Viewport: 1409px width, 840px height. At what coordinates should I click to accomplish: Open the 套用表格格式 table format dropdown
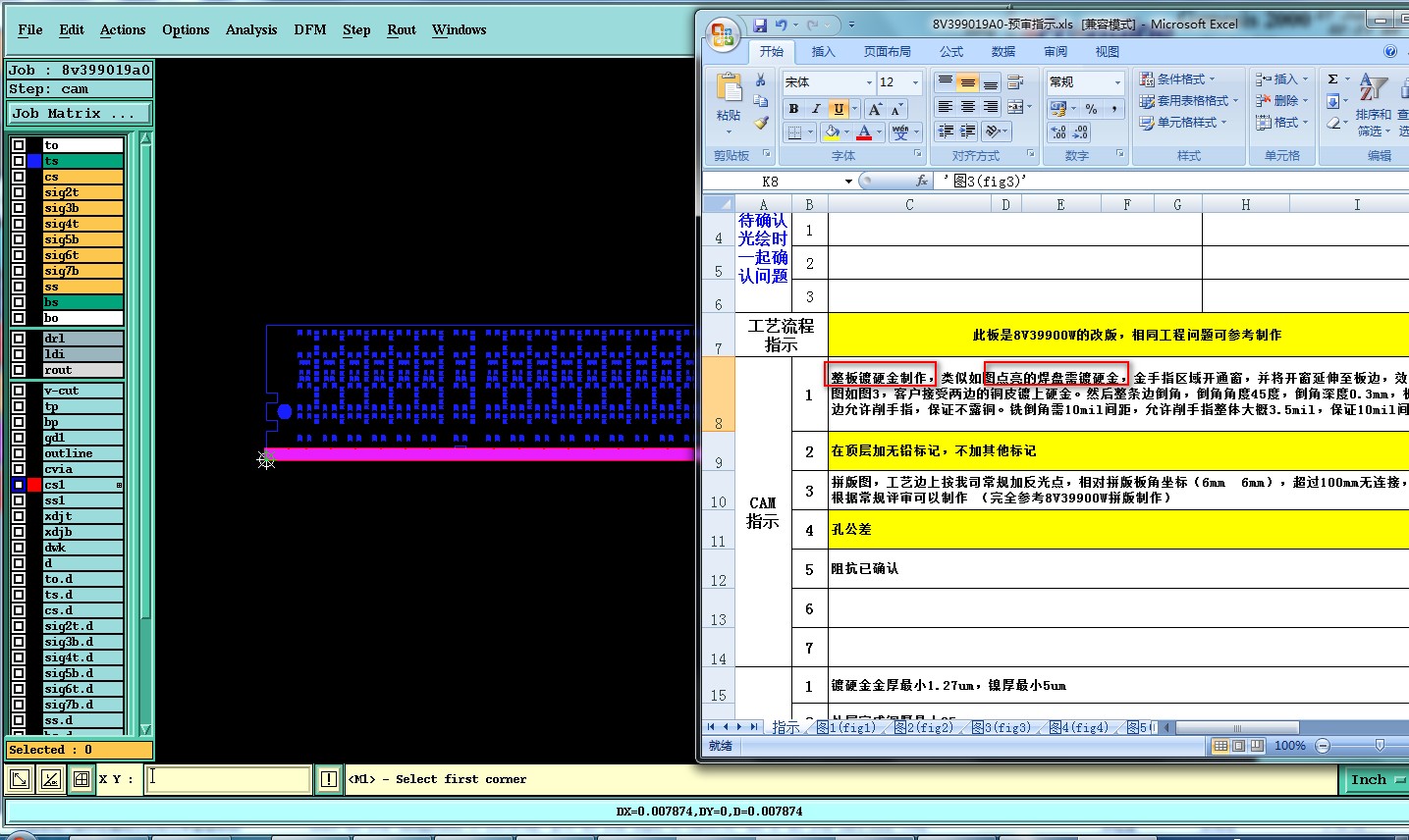1188,100
